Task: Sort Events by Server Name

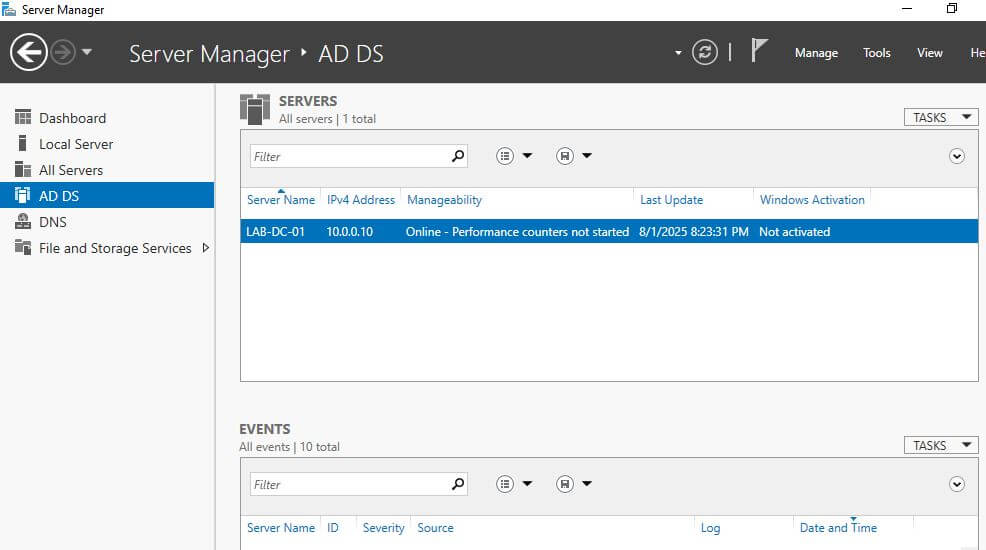Action: [x=280, y=528]
